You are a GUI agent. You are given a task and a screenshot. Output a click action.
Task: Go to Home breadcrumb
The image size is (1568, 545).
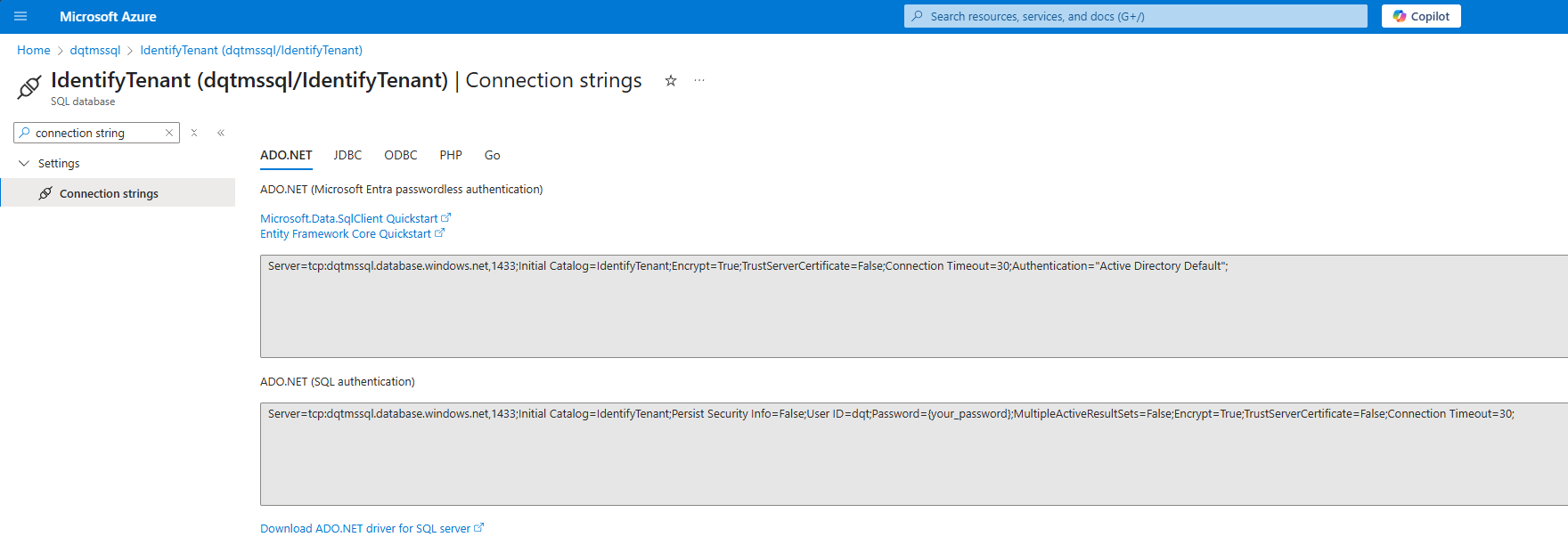coord(34,50)
